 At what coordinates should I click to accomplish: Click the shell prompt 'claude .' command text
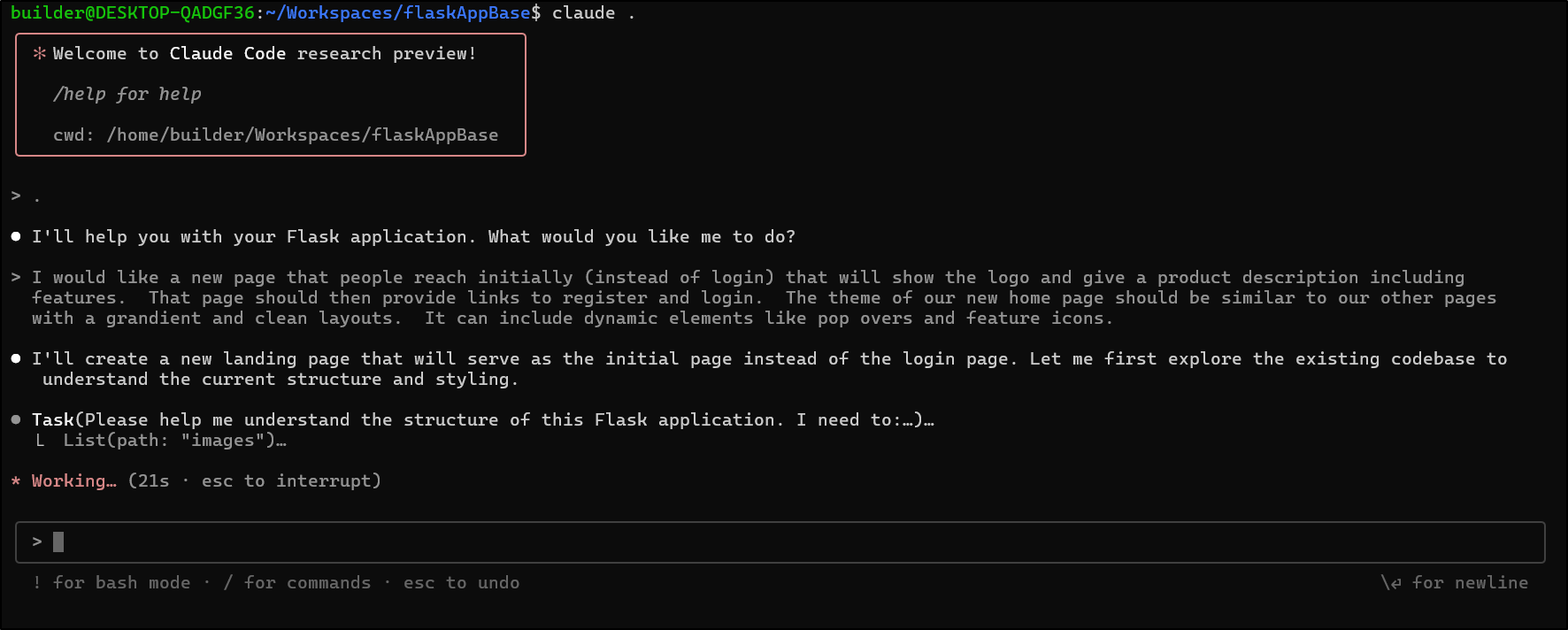tap(594, 12)
